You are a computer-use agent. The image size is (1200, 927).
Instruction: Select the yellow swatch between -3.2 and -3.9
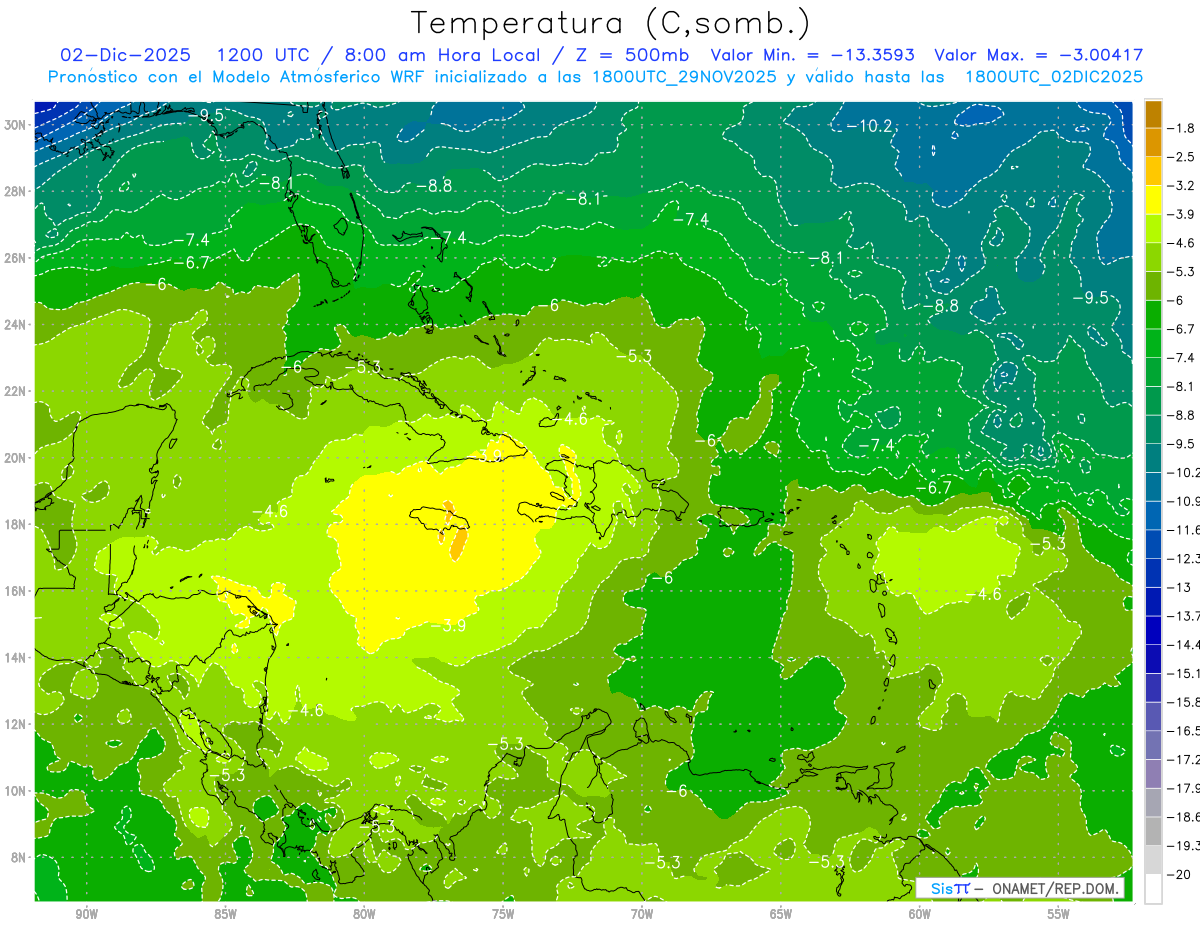pos(1153,199)
